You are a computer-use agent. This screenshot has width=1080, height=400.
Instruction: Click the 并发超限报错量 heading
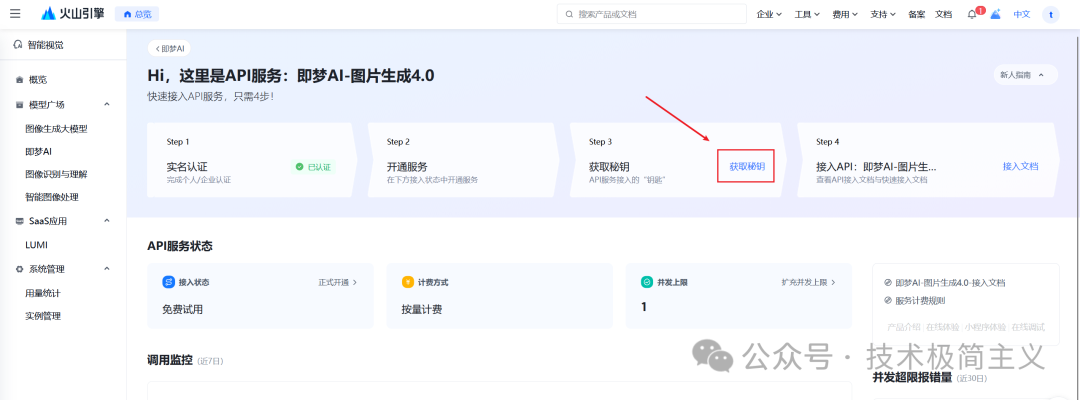pyautogui.click(x=912, y=377)
